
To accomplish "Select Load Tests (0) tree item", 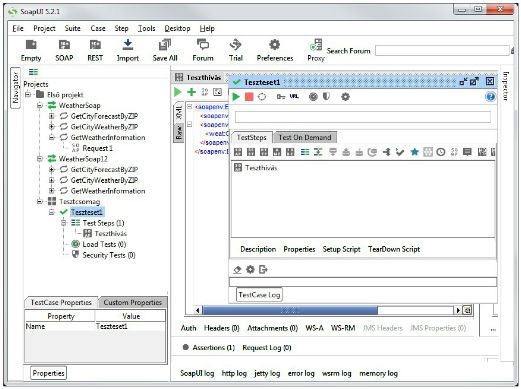I will click(x=104, y=244).
